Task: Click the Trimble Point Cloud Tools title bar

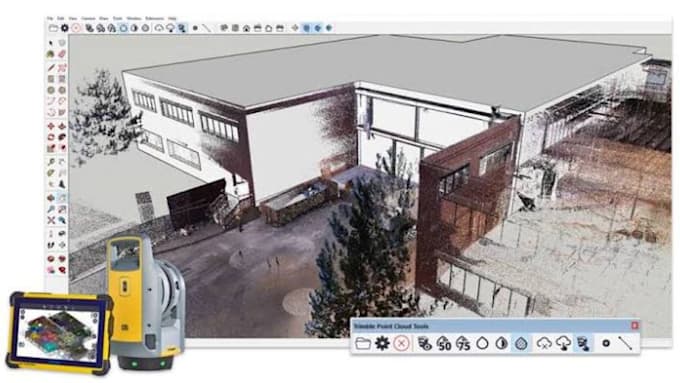Action: 494,326
